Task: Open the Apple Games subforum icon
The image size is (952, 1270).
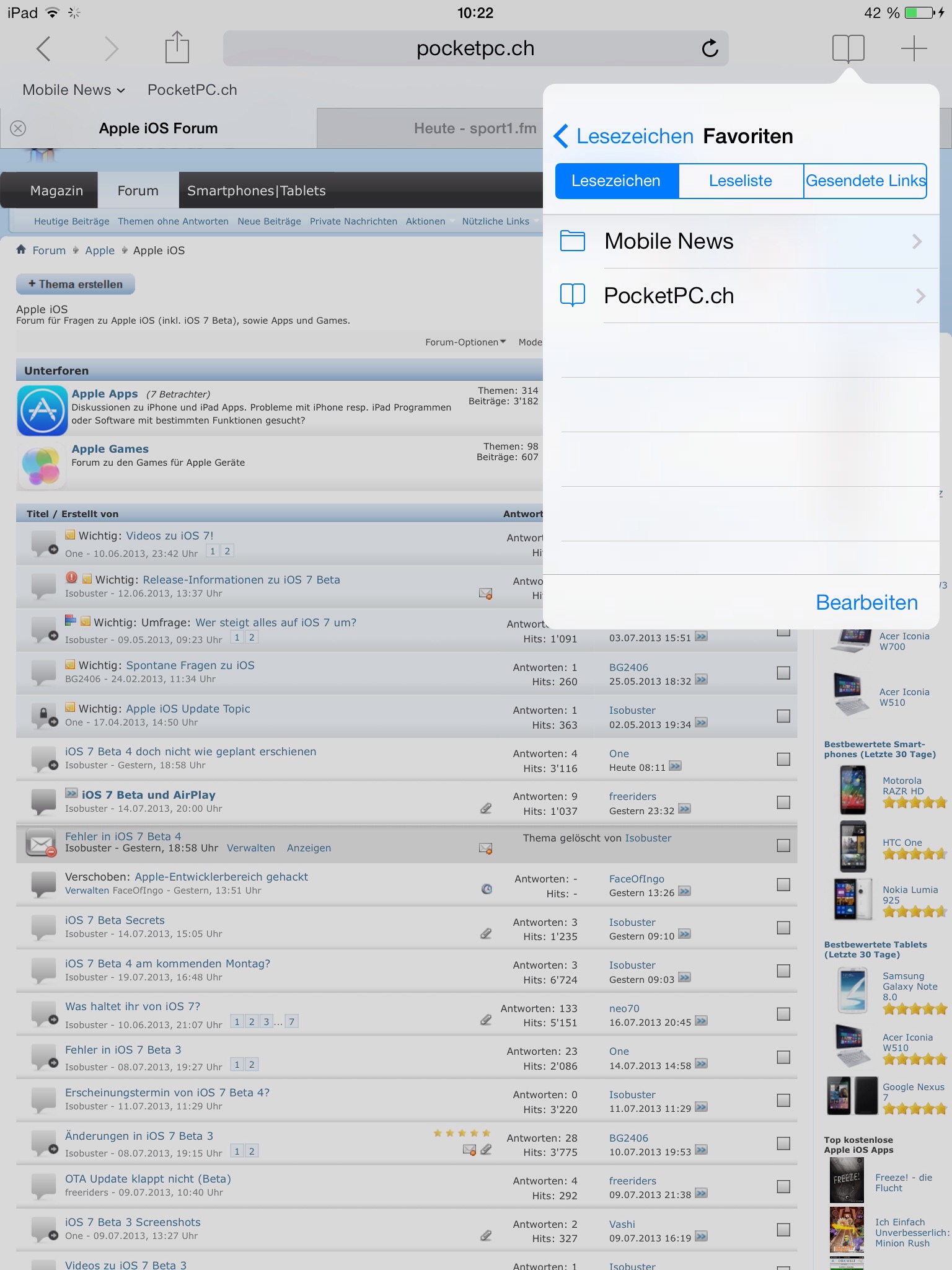Action: (42, 465)
